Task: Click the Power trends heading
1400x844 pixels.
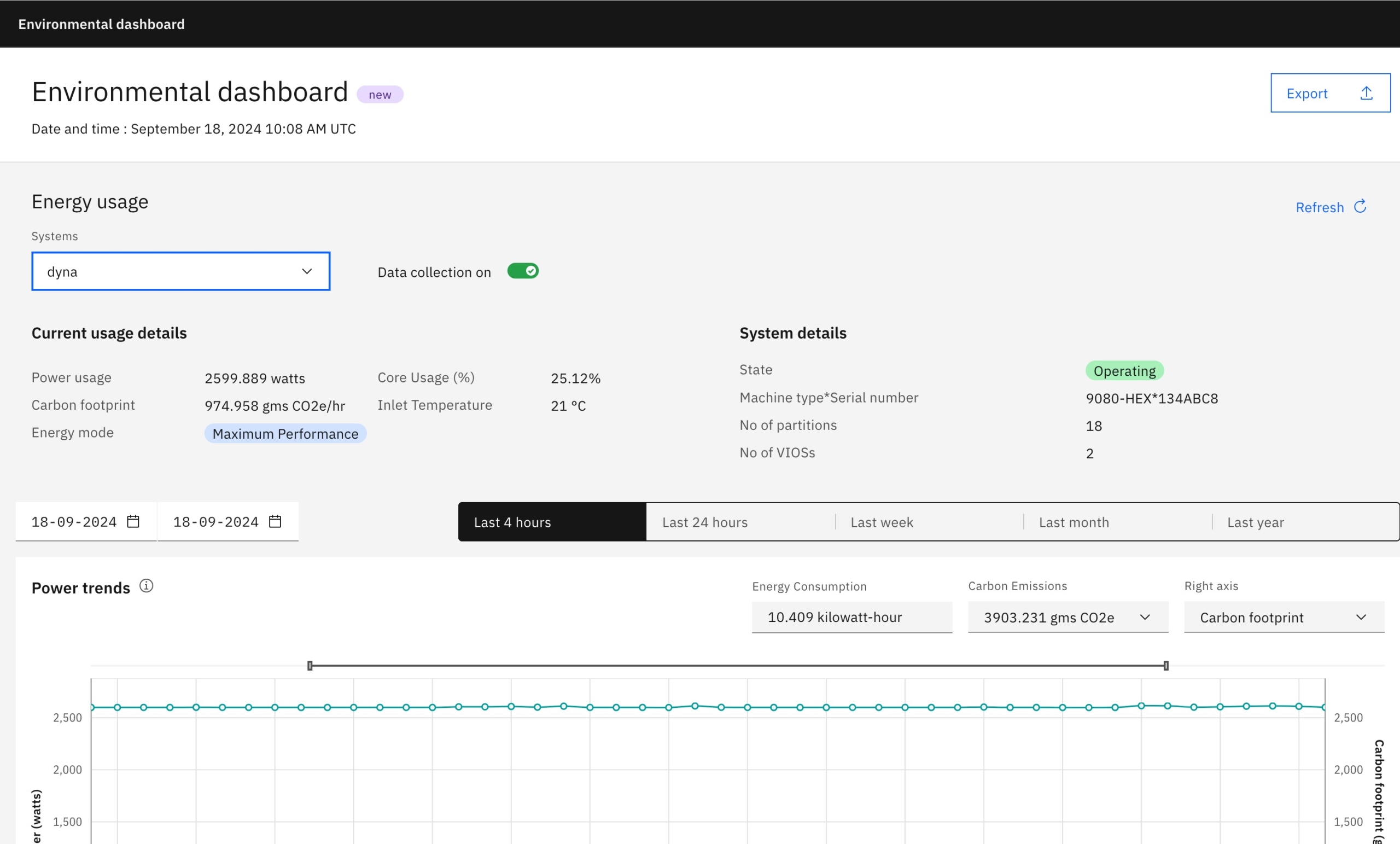Action: point(81,587)
